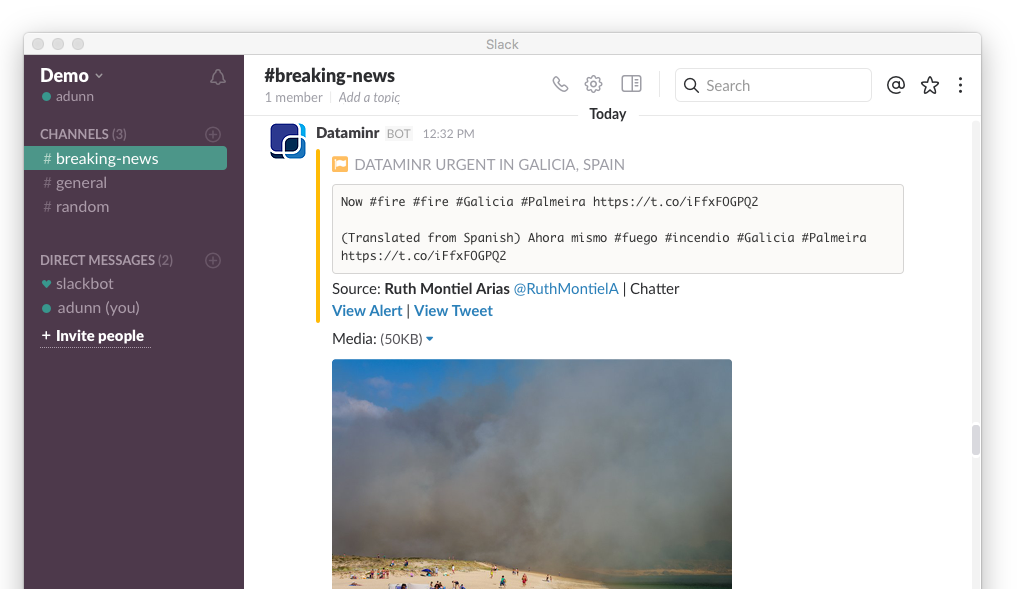
Task: Add a channel with the plus icon
Action: click(x=212, y=134)
